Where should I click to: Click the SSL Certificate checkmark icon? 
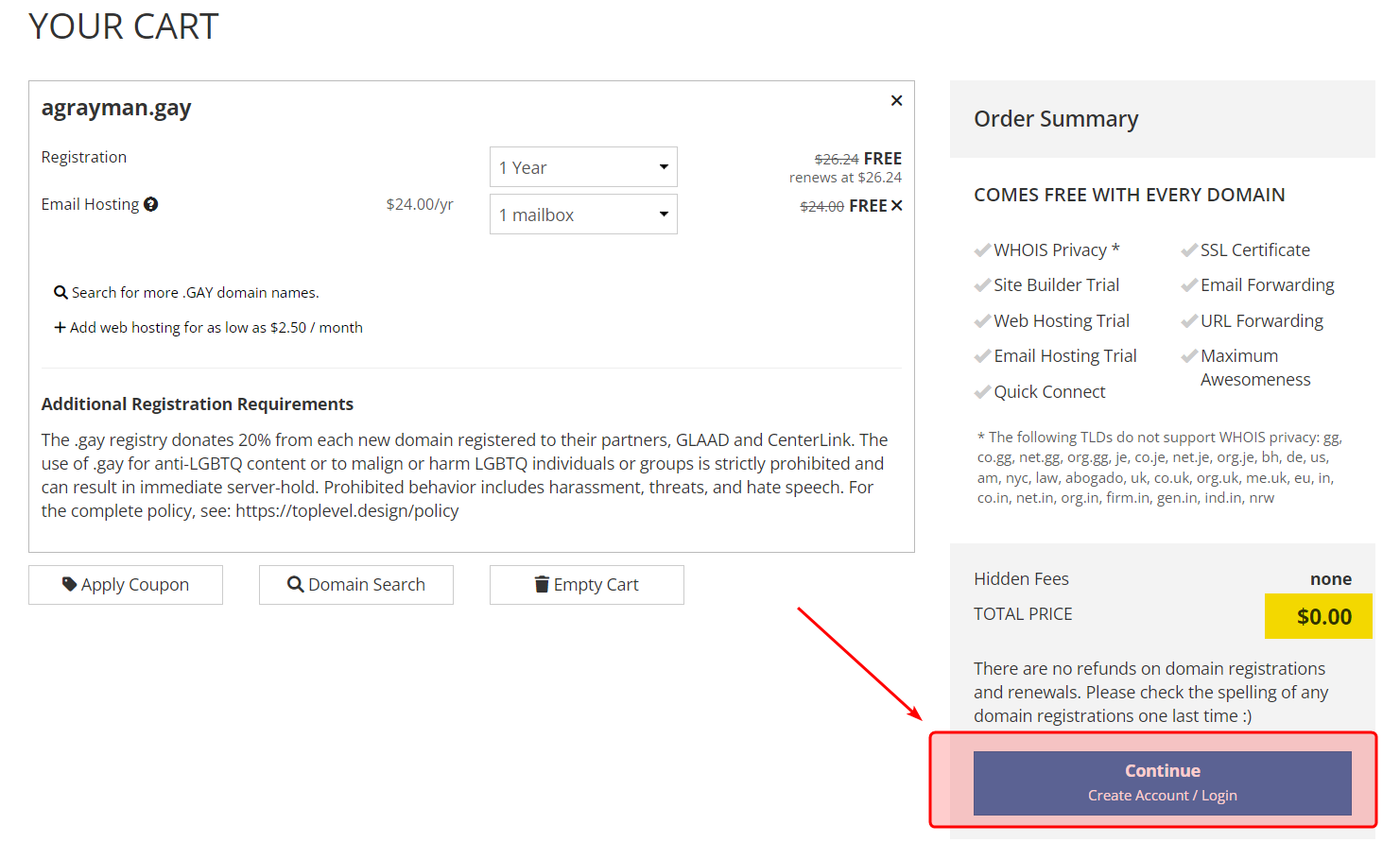tap(1189, 250)
